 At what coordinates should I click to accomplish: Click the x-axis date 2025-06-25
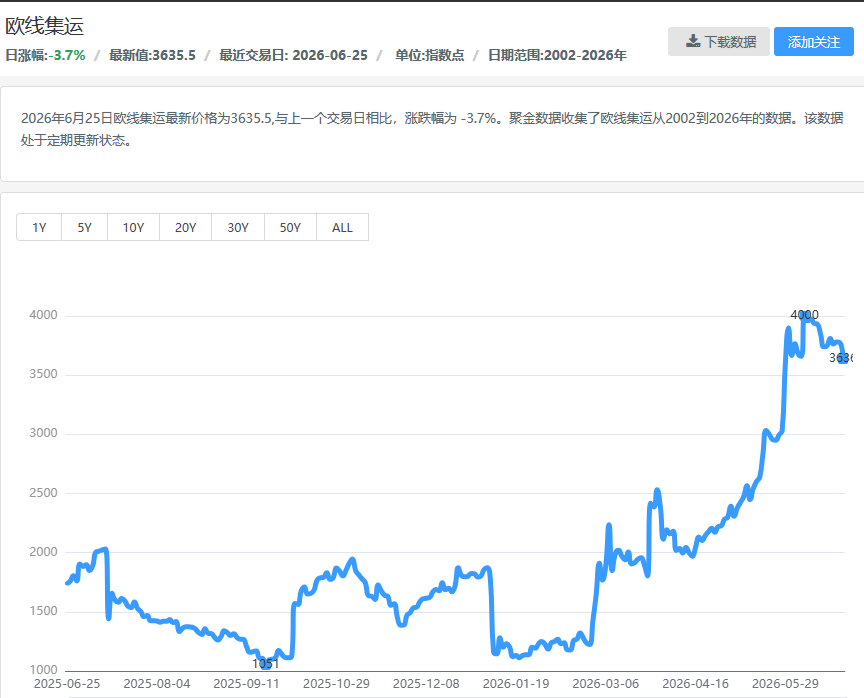coord(67,684)
